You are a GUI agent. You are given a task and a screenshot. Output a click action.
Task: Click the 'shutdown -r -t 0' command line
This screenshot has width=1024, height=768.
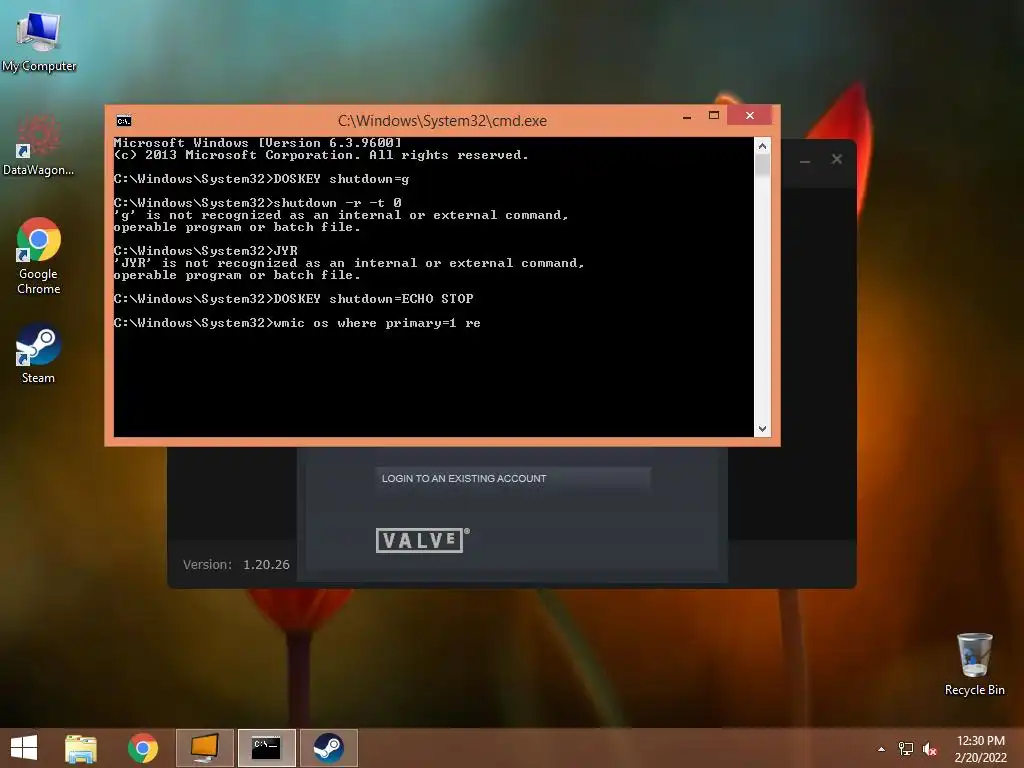tap(257, 202)
